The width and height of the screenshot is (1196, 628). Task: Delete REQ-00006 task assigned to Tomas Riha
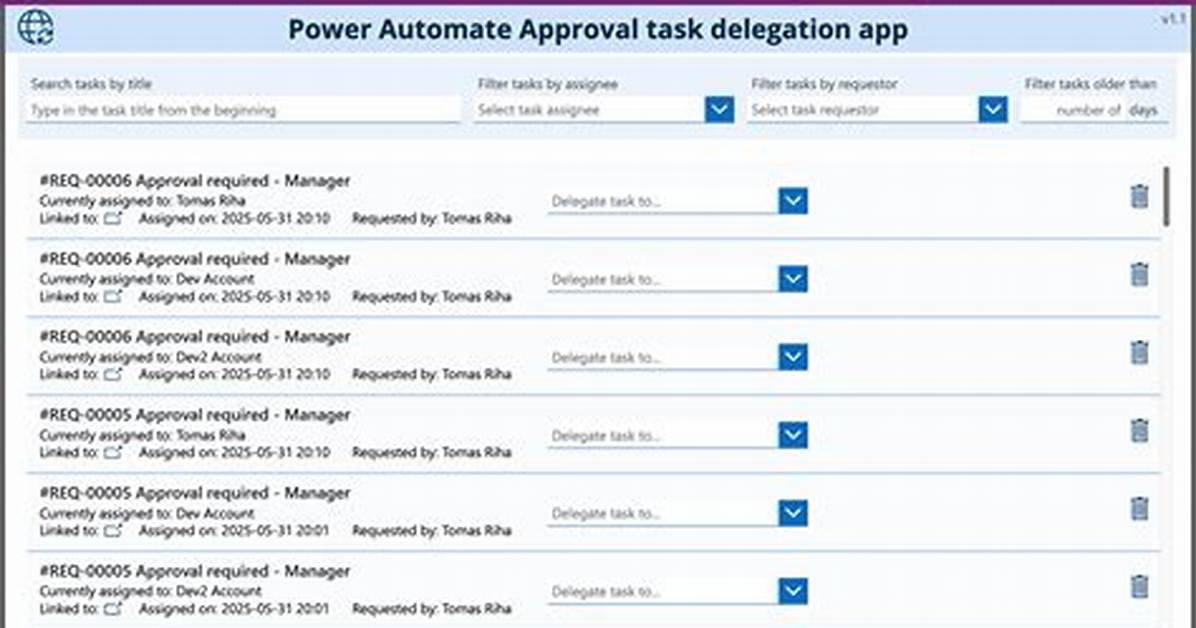tap(1139, 196)
